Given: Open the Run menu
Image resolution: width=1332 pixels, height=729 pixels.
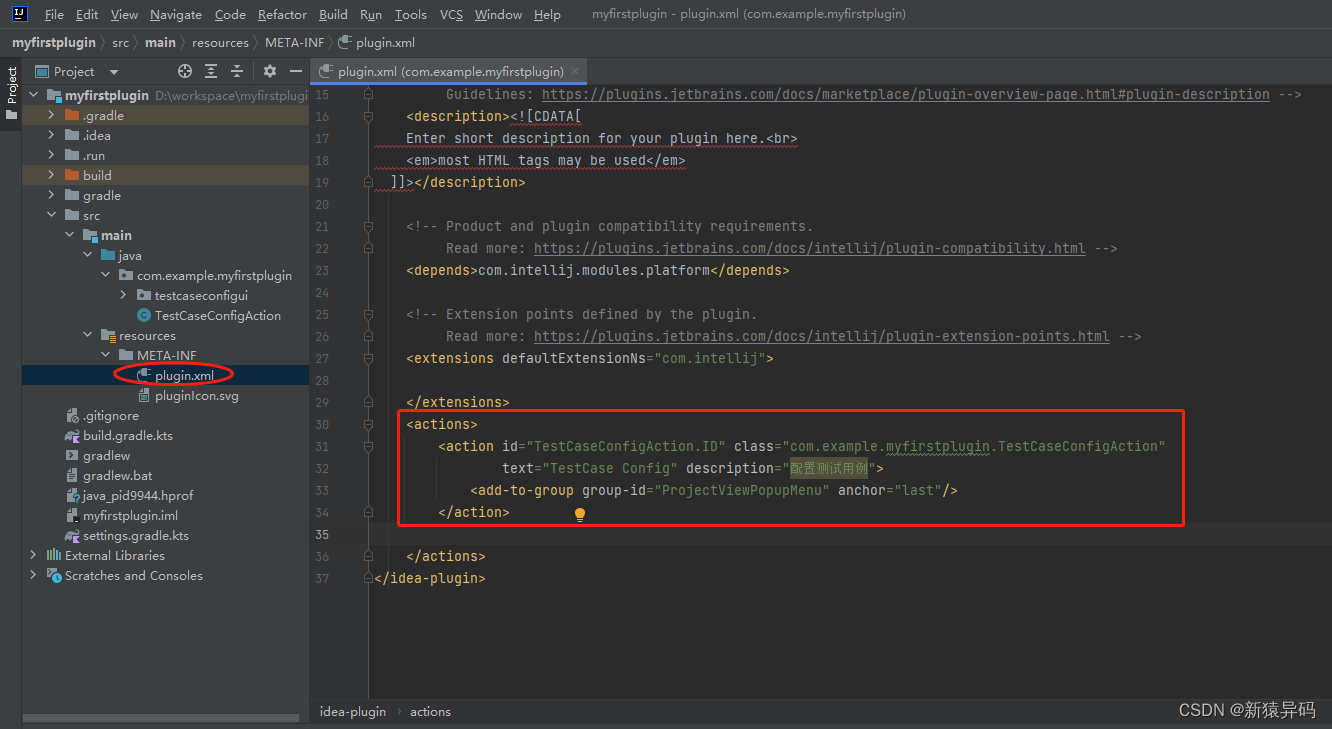Looking at the screenshot, I should [371, 14].
